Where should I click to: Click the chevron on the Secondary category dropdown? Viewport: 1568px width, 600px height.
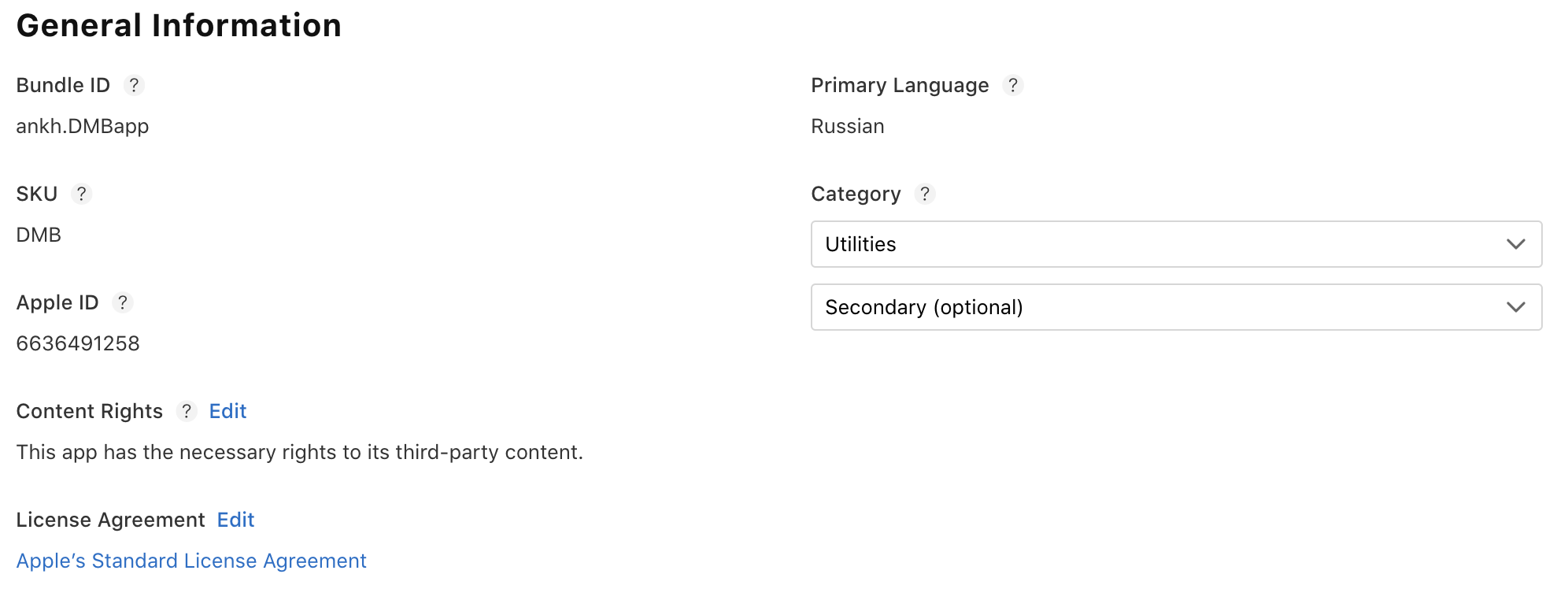(1515, 307)
